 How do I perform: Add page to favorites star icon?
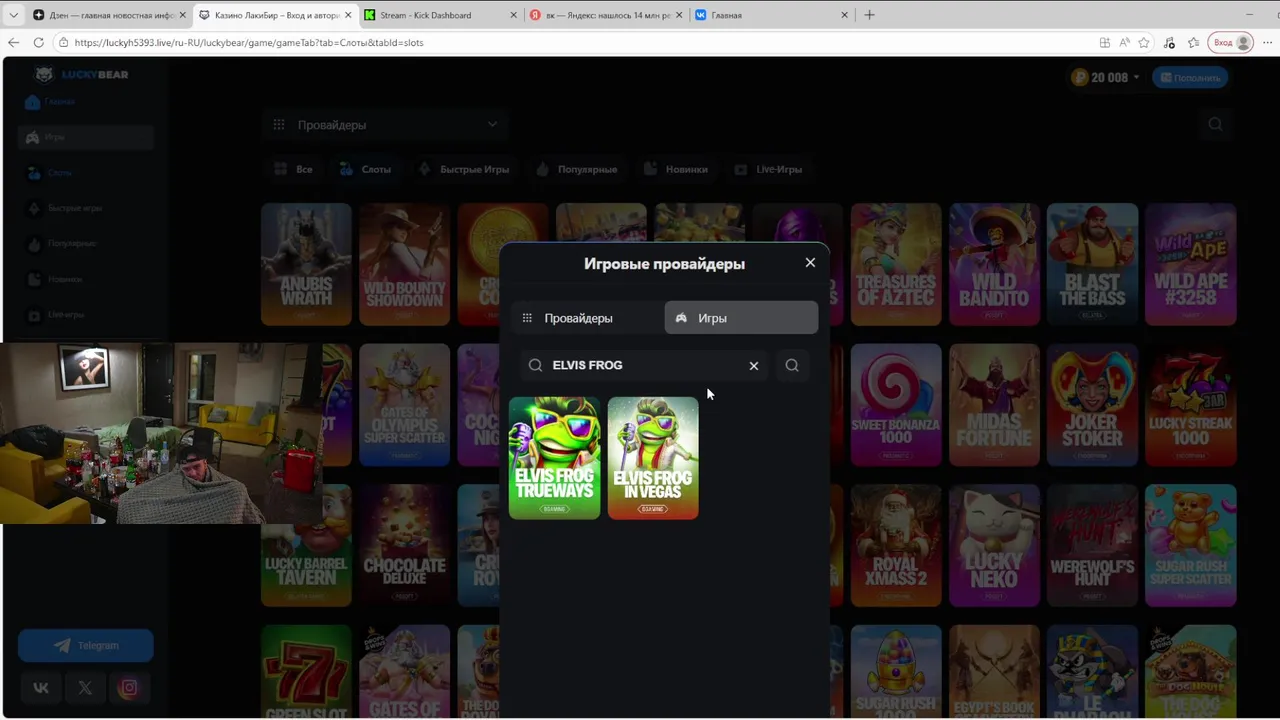click(x=1144, y=43)
